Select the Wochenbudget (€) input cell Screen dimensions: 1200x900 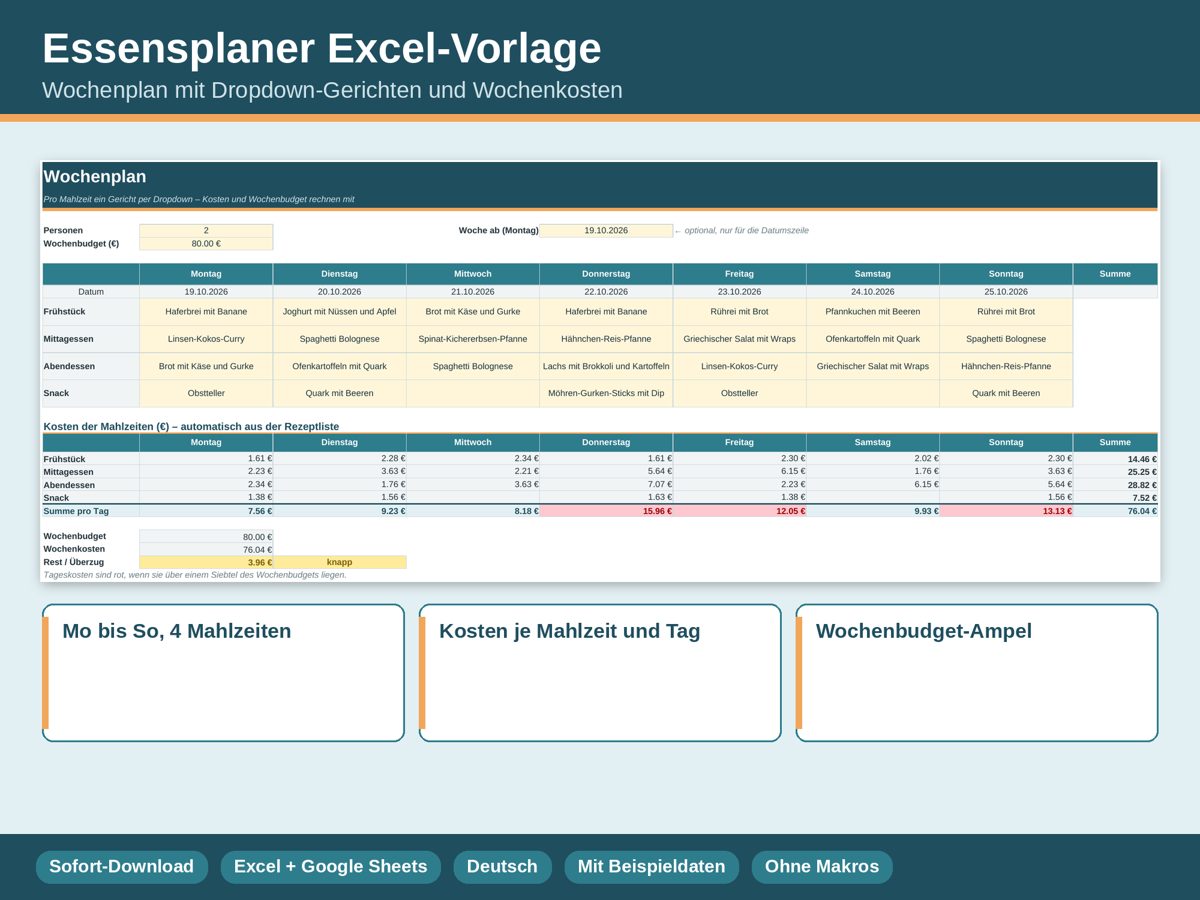(x=206, y=243)
